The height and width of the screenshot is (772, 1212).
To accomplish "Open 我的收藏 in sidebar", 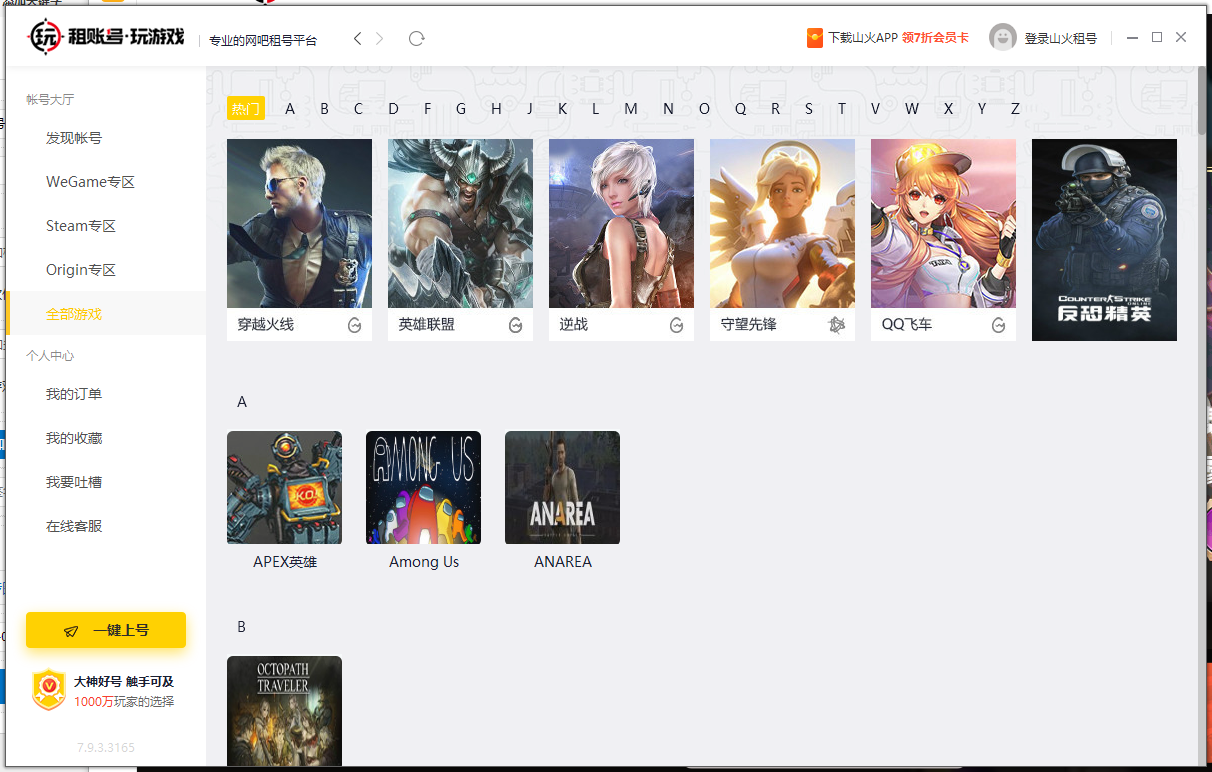I will (x=74, y=438).
